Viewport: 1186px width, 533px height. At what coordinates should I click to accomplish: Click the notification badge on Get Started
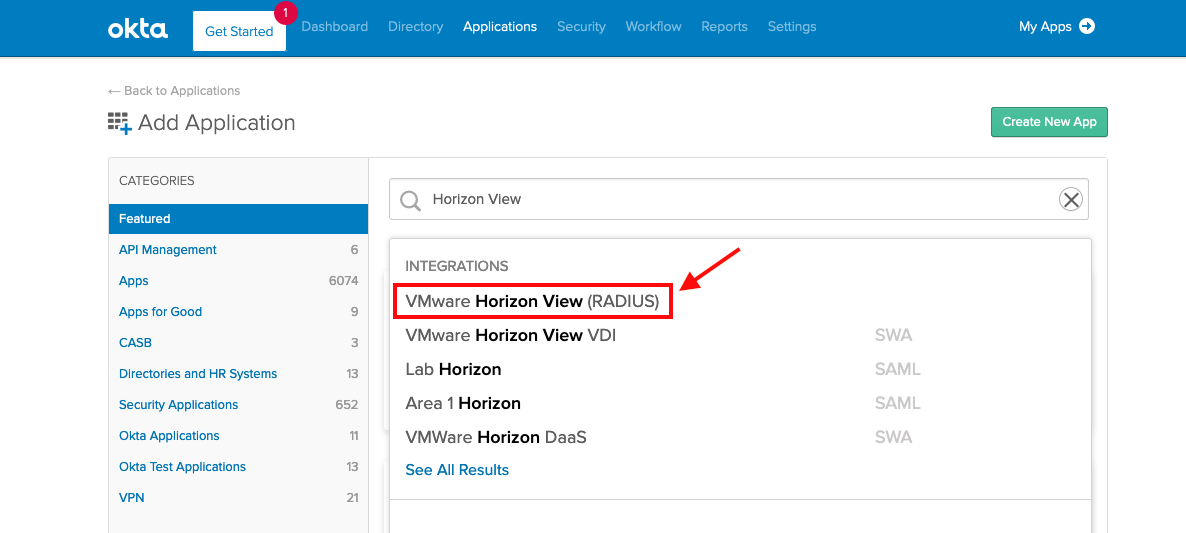click(285, 13)
